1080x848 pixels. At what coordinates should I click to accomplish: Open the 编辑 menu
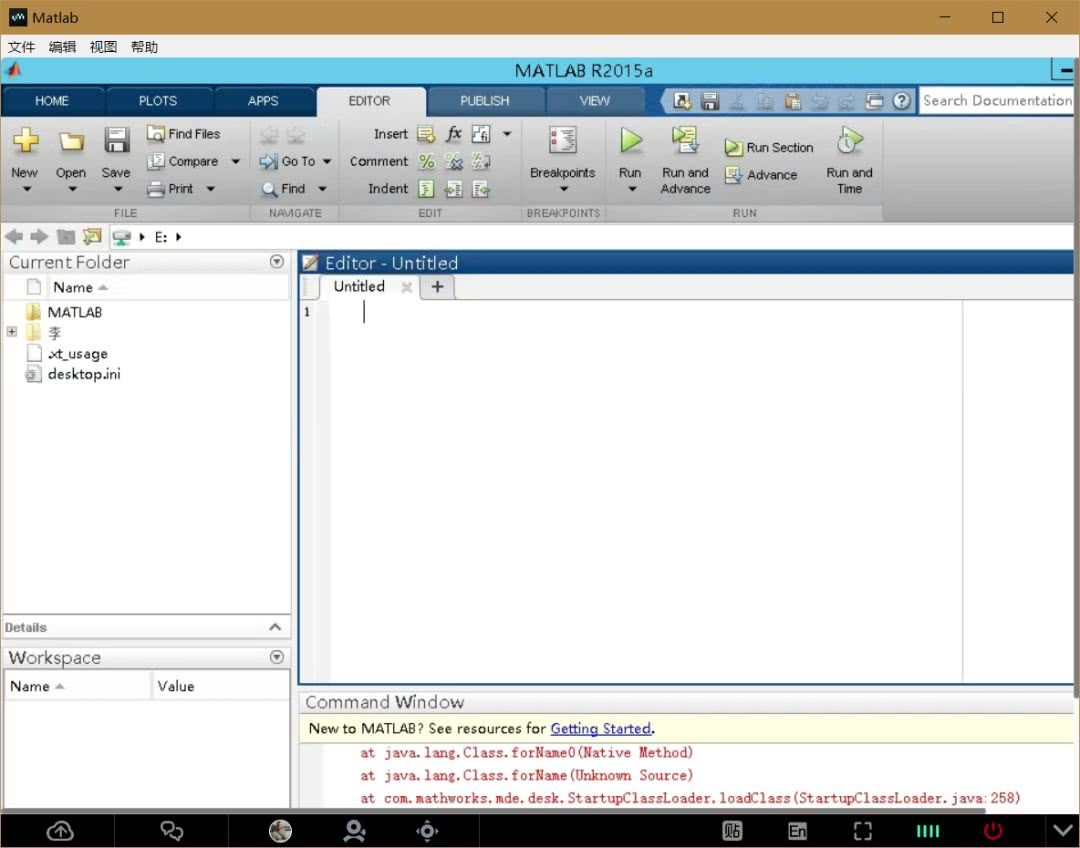click(63, 47)
